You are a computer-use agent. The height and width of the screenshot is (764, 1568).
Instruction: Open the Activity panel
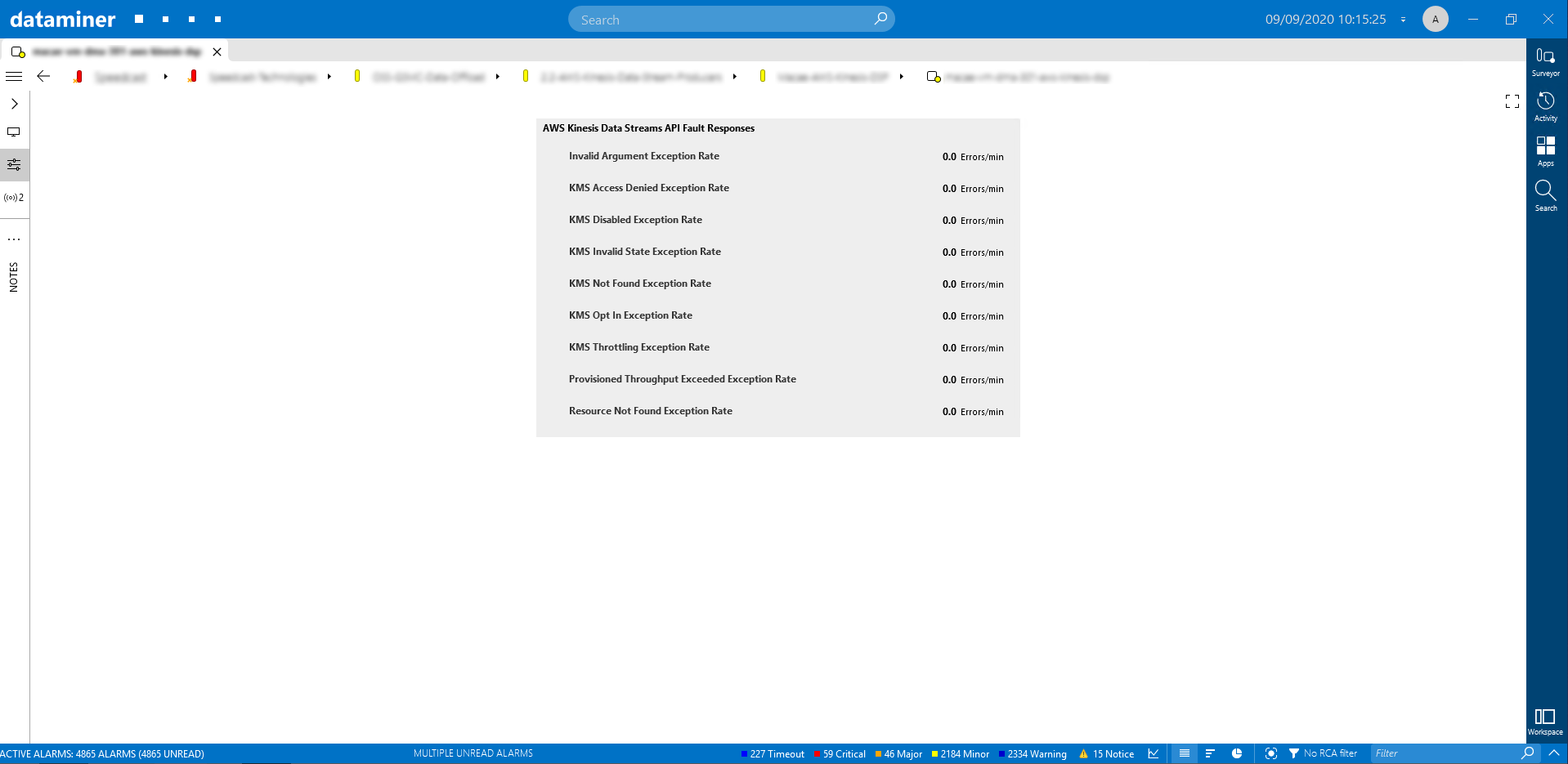[1545, 107]
